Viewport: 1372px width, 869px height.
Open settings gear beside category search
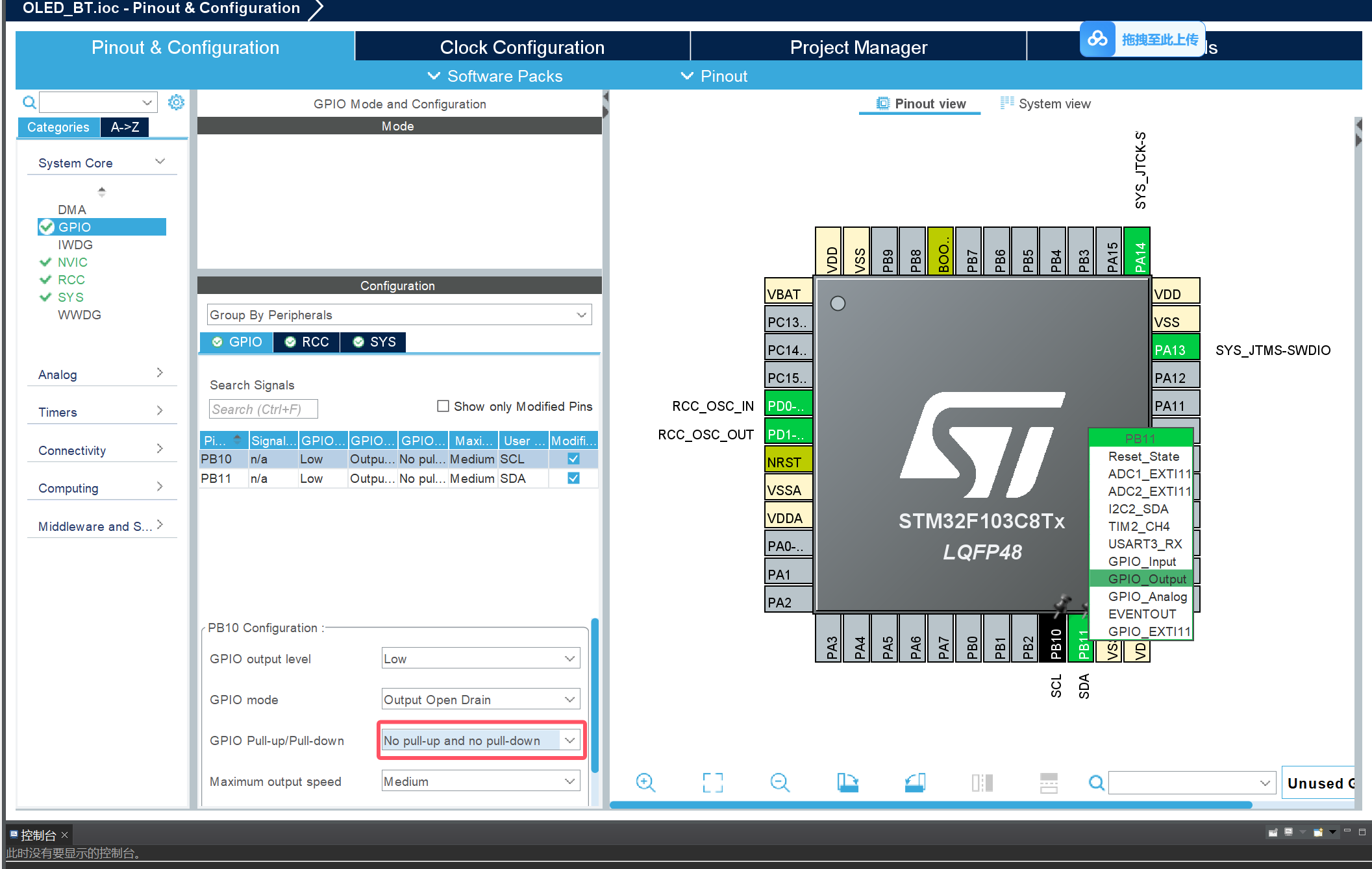coord(176,103)
